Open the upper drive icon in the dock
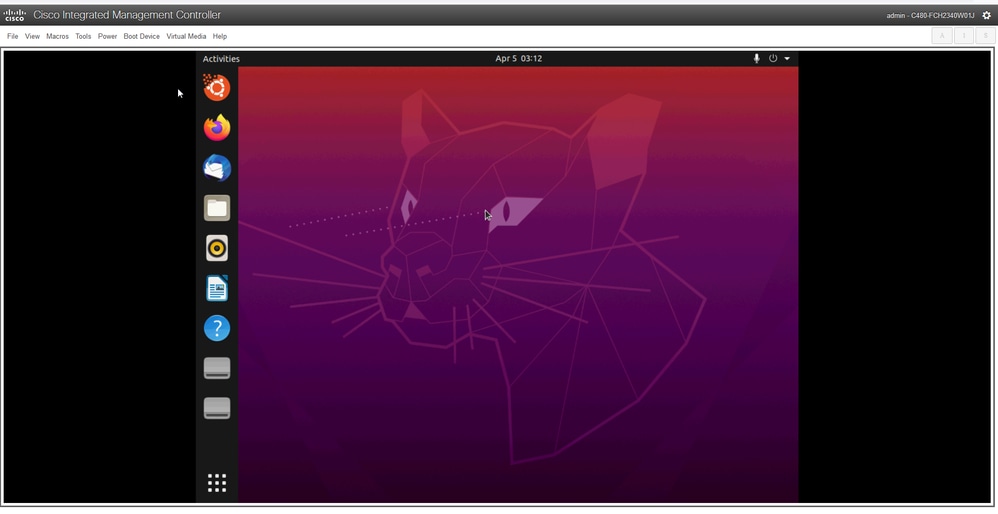998x514 pixels. tap(216, 368)
